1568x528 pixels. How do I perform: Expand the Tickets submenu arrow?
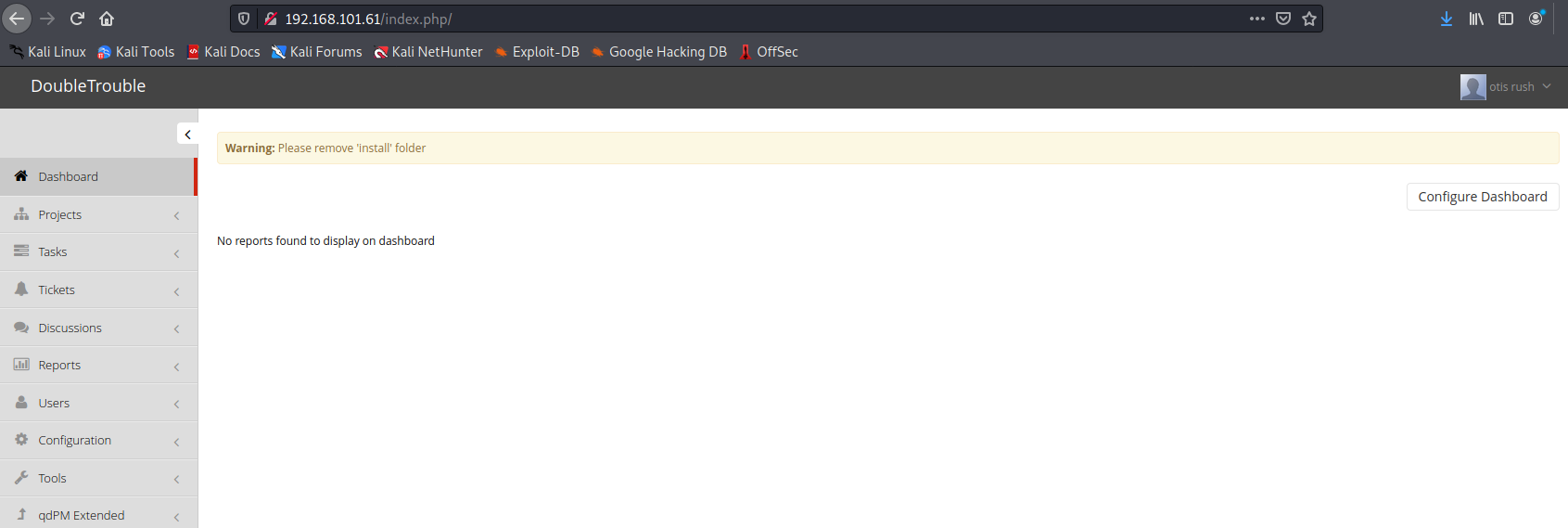point(176,291)
